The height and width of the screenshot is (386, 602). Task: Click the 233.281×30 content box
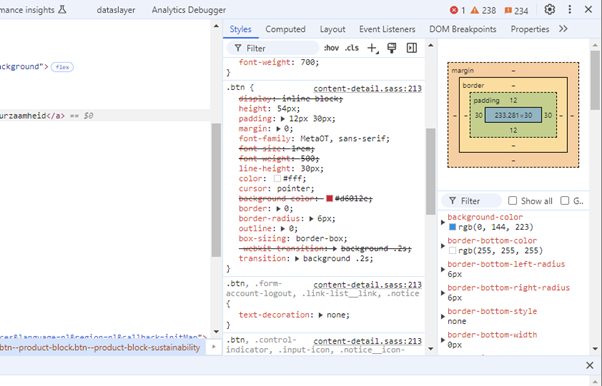coord(513,115)
